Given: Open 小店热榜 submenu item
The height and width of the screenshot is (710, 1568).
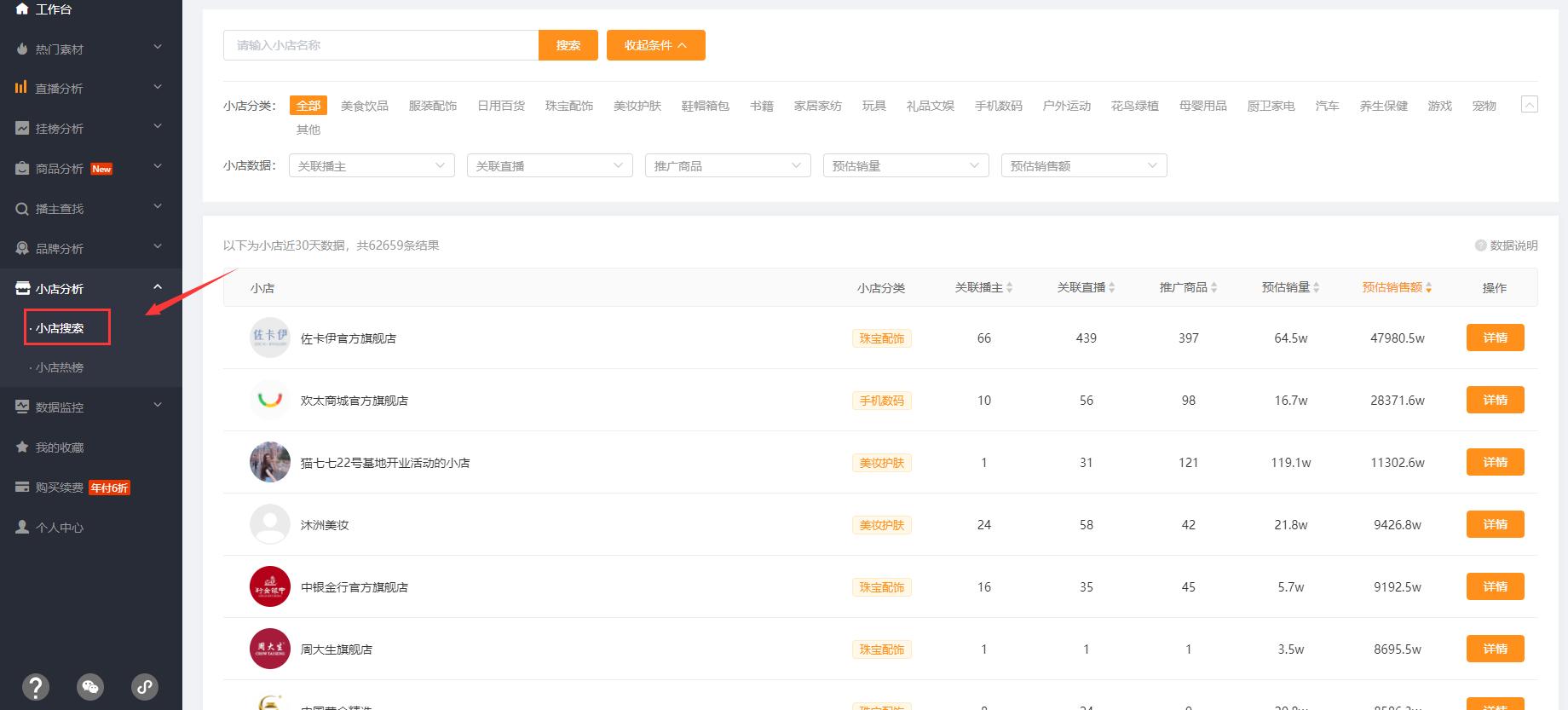Looking at the screenshot, I should click(x=60, y=367).
